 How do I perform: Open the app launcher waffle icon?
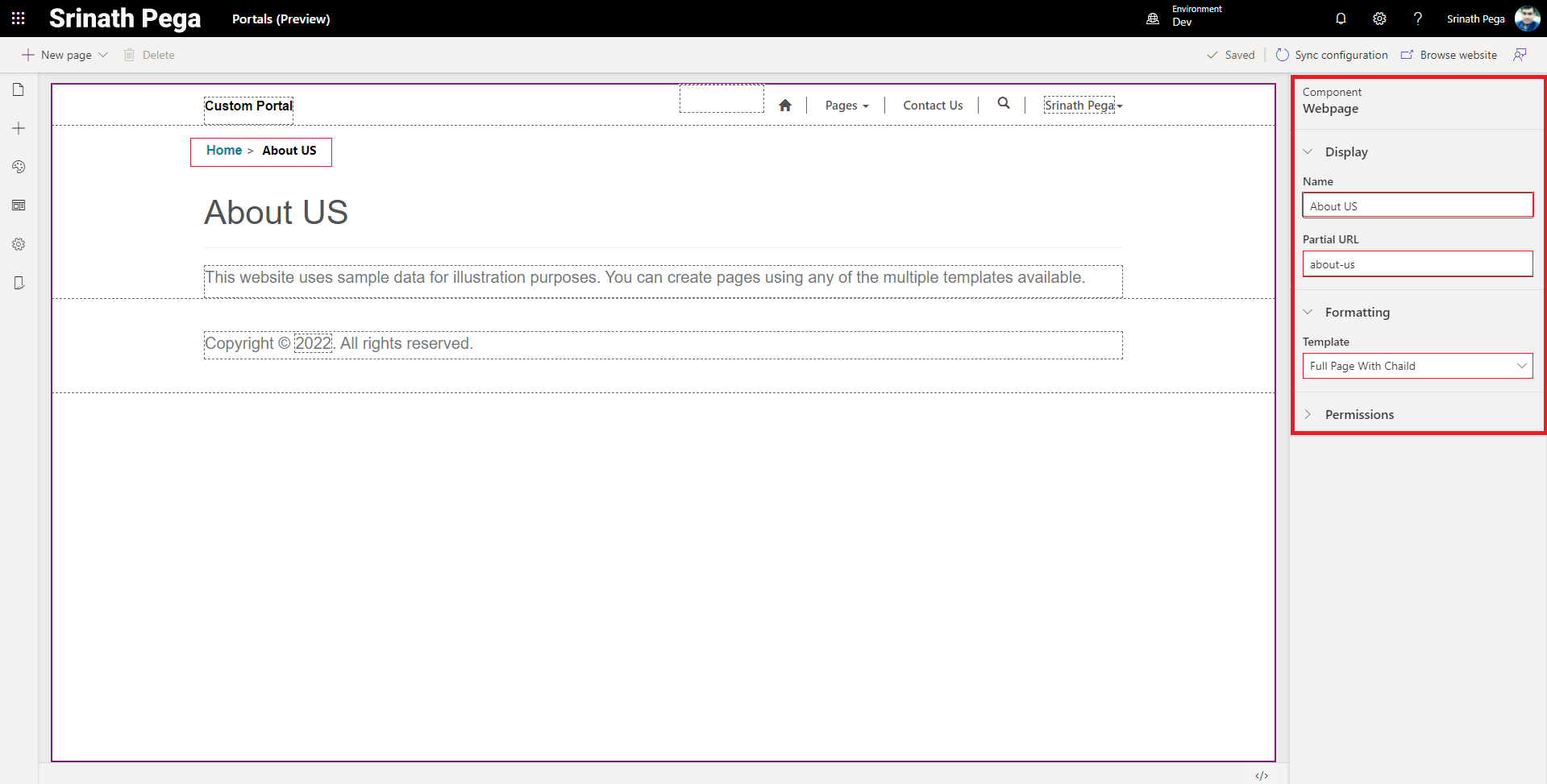tap(18, 19)
